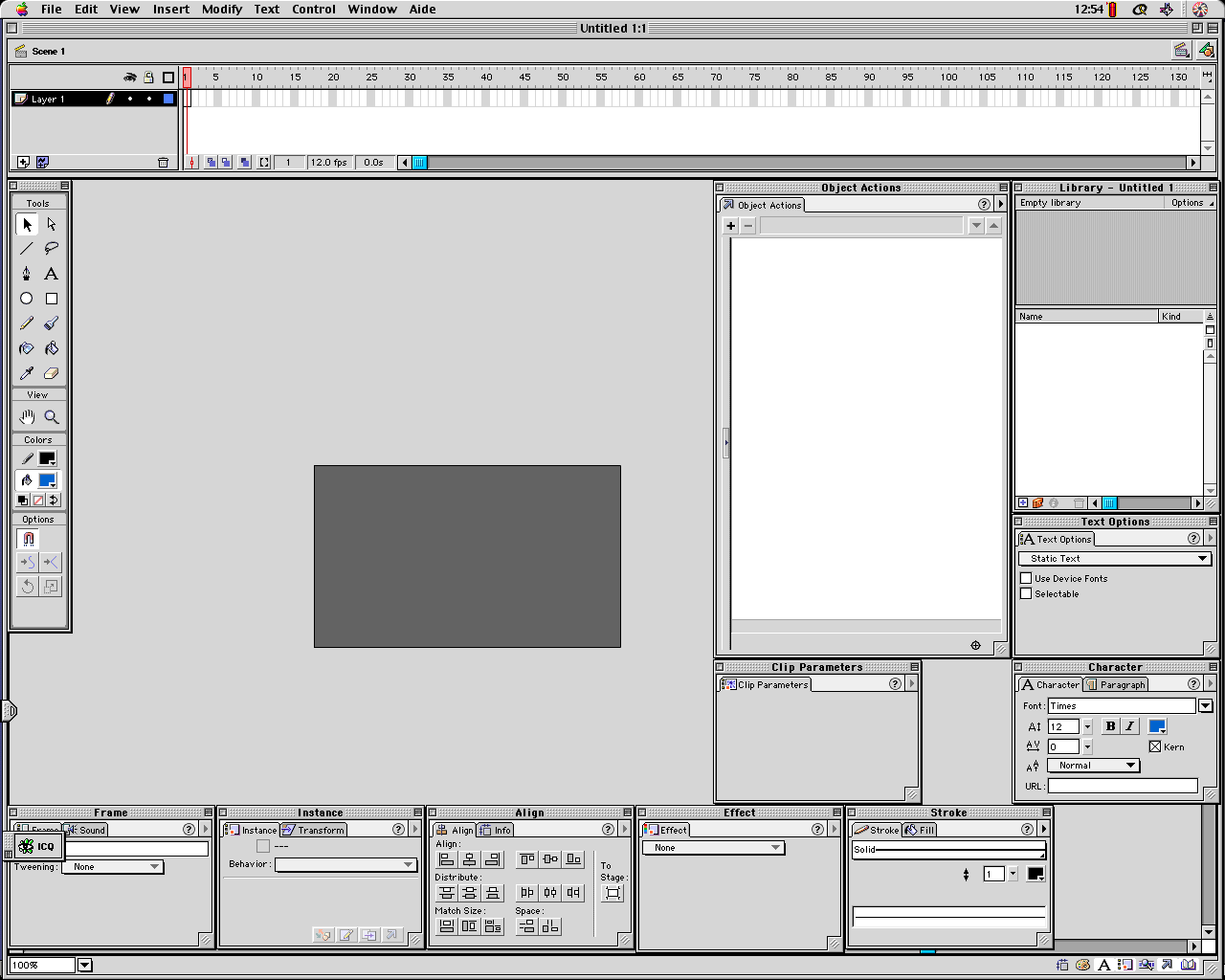Click the URL input field

[1122, 786]
